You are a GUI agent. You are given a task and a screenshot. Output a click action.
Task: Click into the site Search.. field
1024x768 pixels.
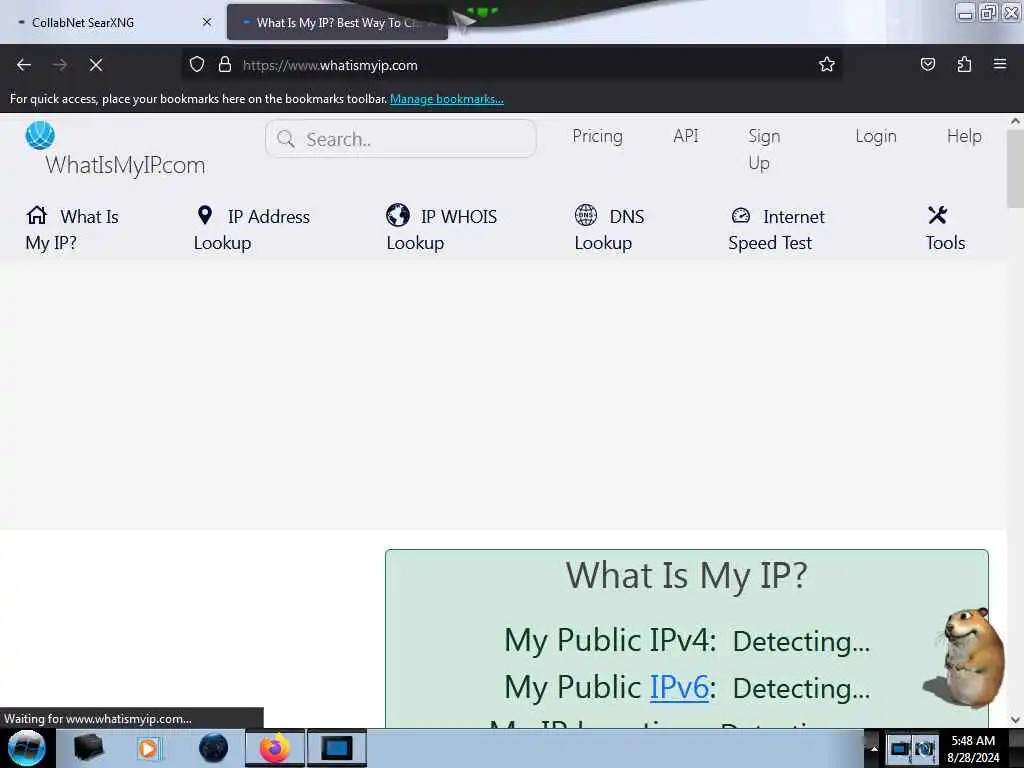tap(401, 138)
